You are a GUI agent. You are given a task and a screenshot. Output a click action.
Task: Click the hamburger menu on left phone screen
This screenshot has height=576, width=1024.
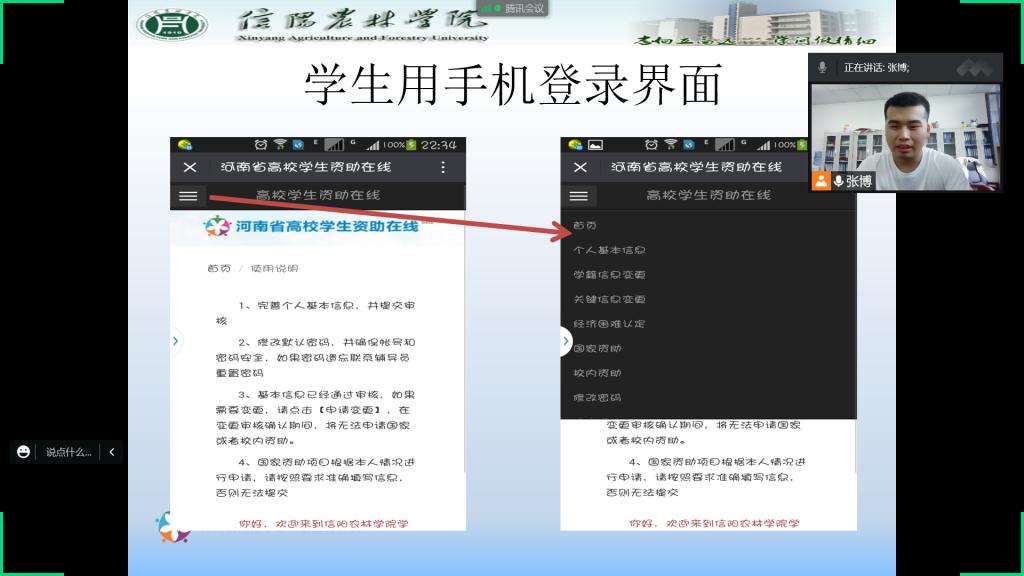coord(188,196)
